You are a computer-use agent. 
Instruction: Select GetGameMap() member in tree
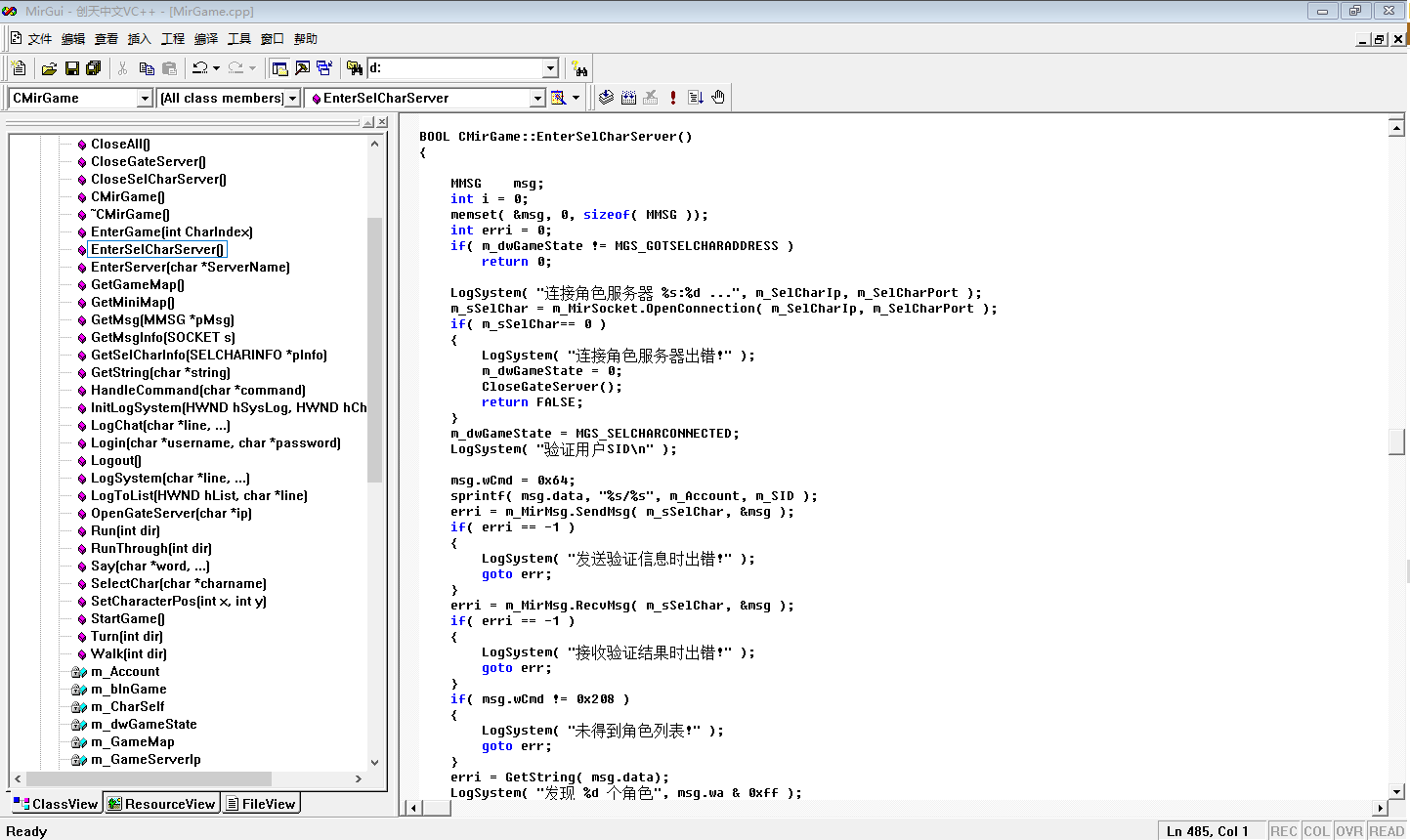point(137,284)
